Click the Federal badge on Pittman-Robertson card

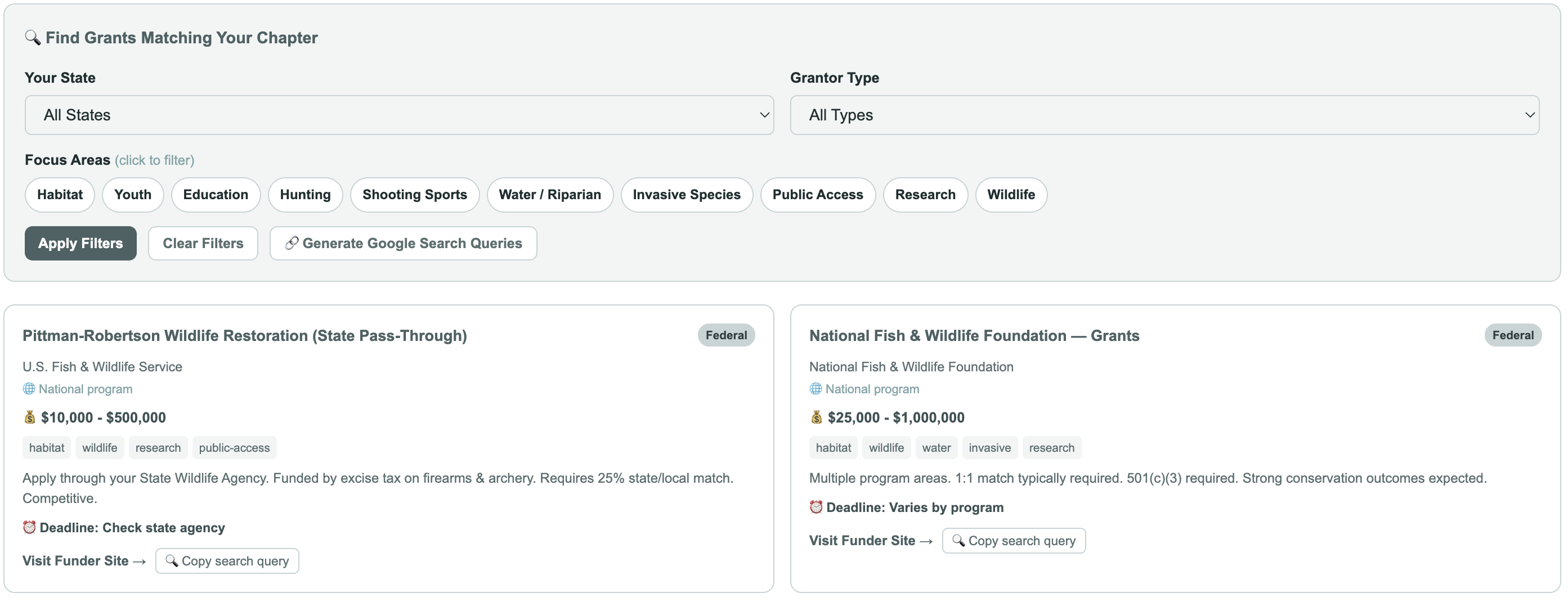pyautogui.click(x=726, y=335)
